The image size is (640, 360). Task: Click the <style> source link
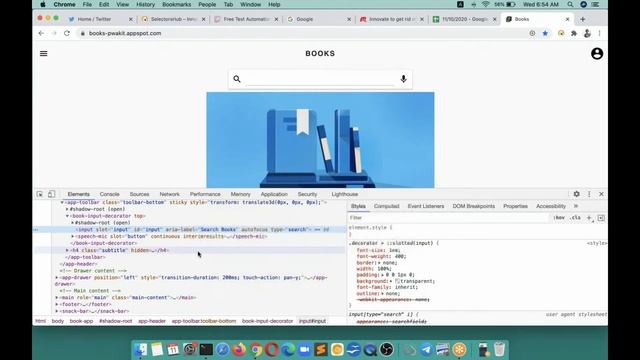click(597, 243)
